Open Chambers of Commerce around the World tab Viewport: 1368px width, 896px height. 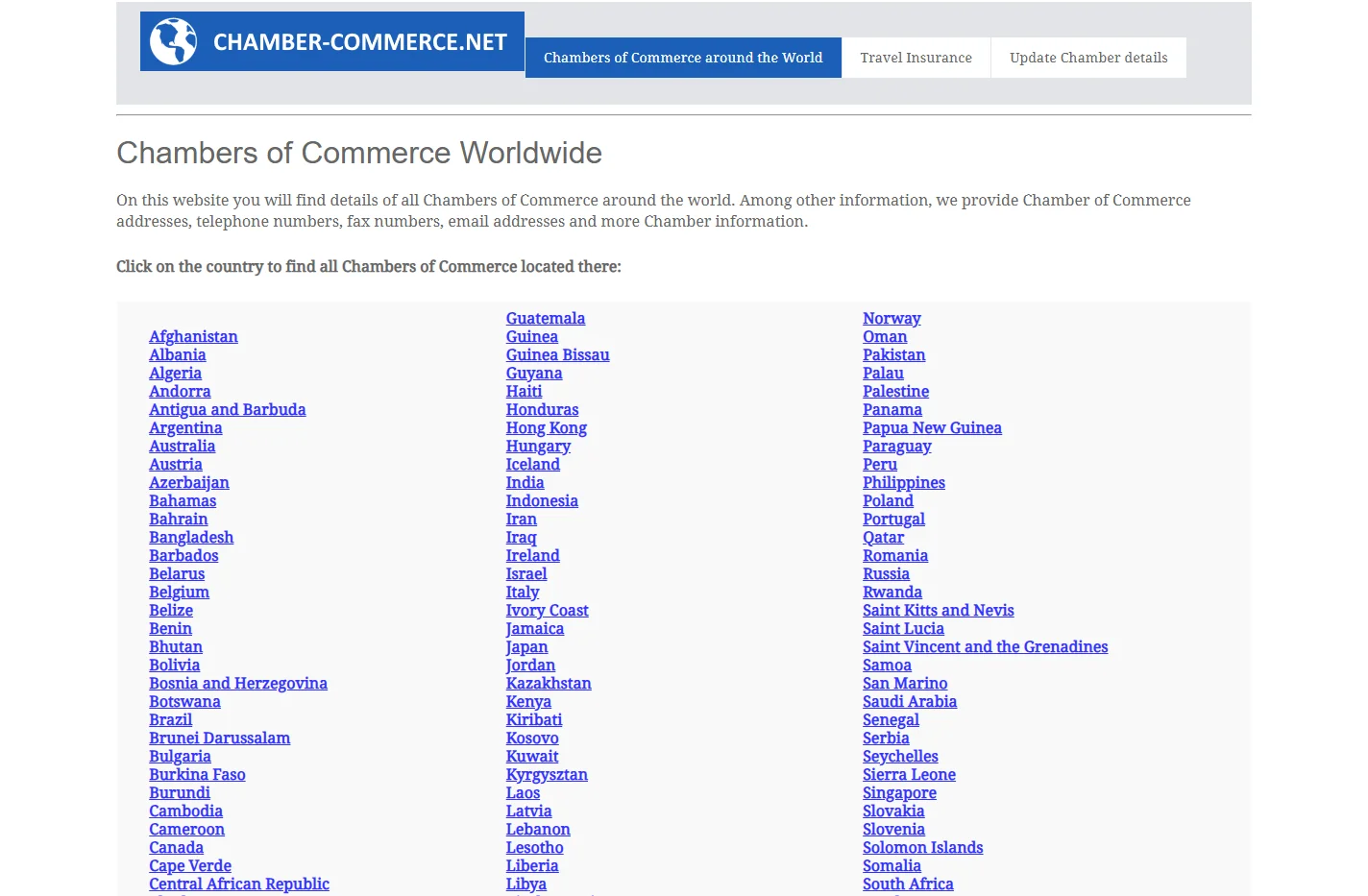(683, 58)
